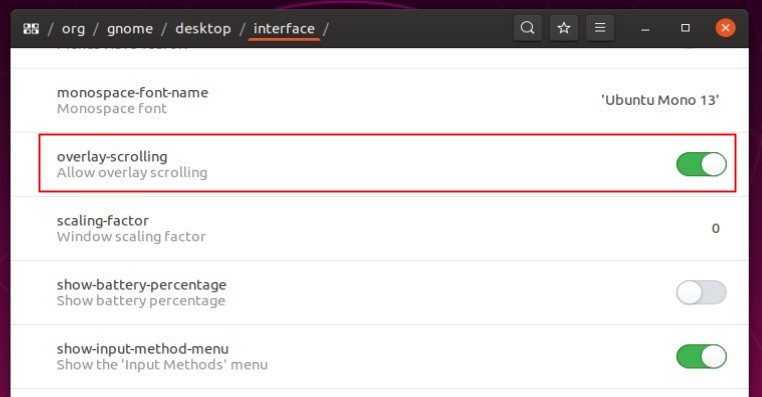Open the search icon in header bar

click(527, 28)
